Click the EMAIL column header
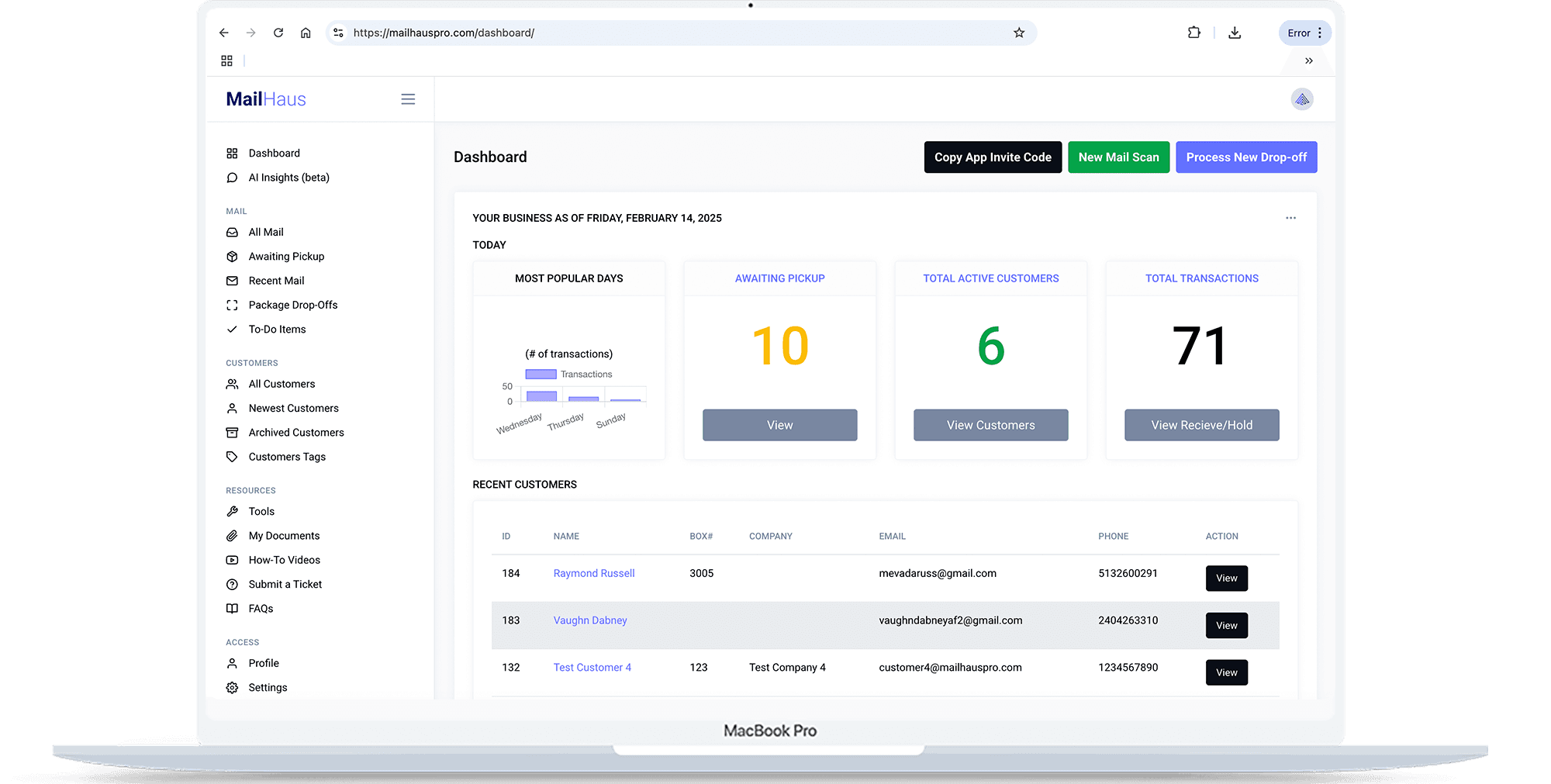 click(892, 537)
